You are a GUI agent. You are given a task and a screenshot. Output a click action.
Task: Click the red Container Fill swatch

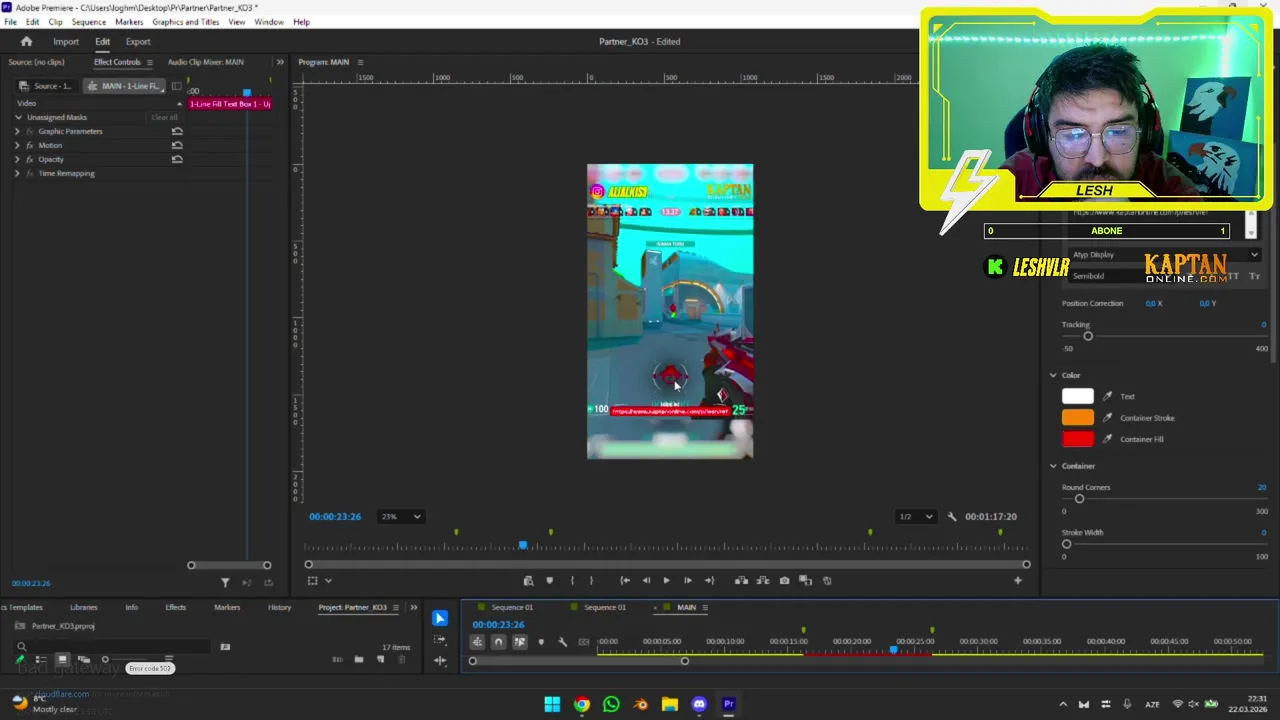(x=1077, y=439)
